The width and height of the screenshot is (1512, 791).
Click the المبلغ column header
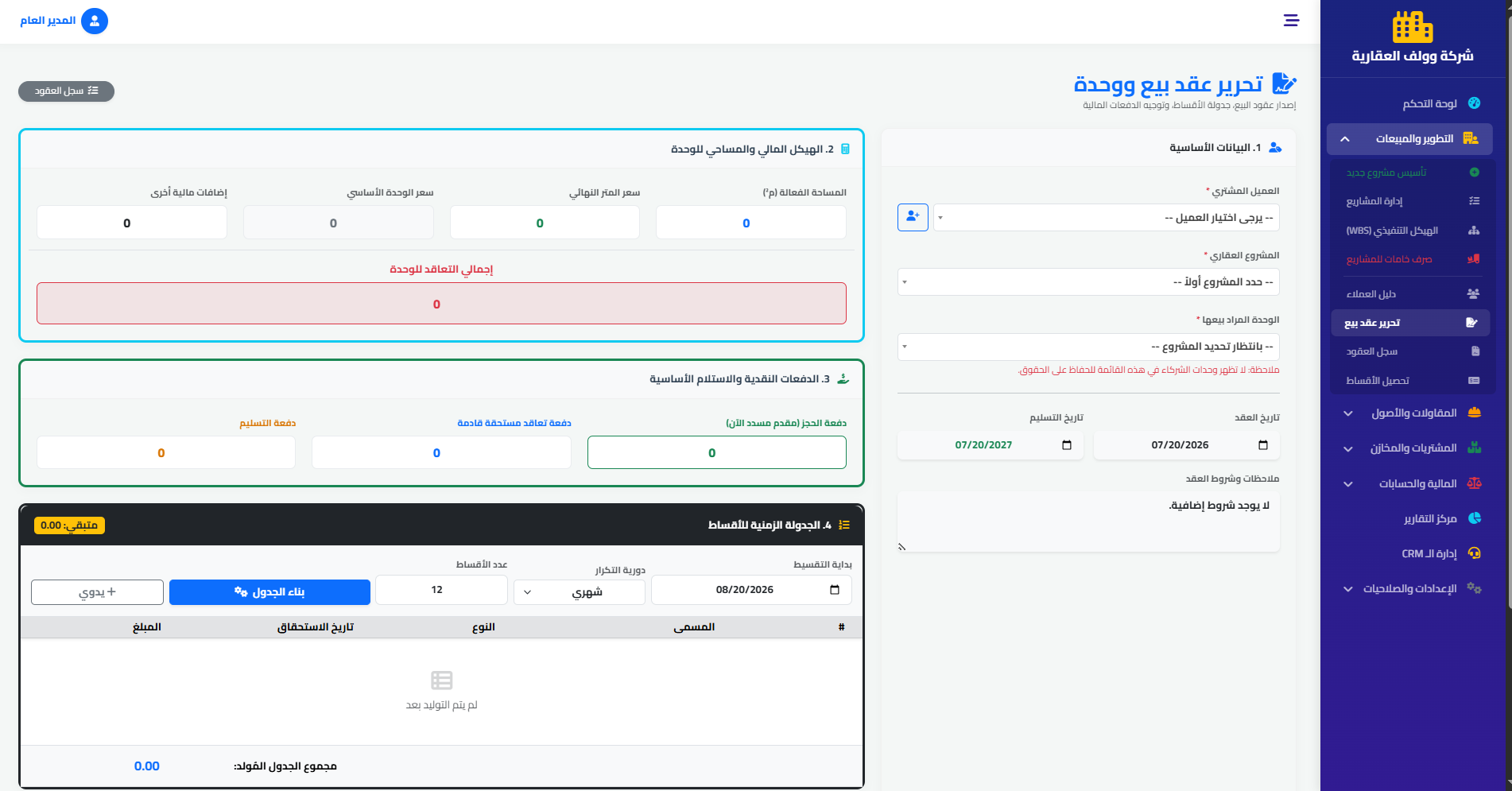147,627
